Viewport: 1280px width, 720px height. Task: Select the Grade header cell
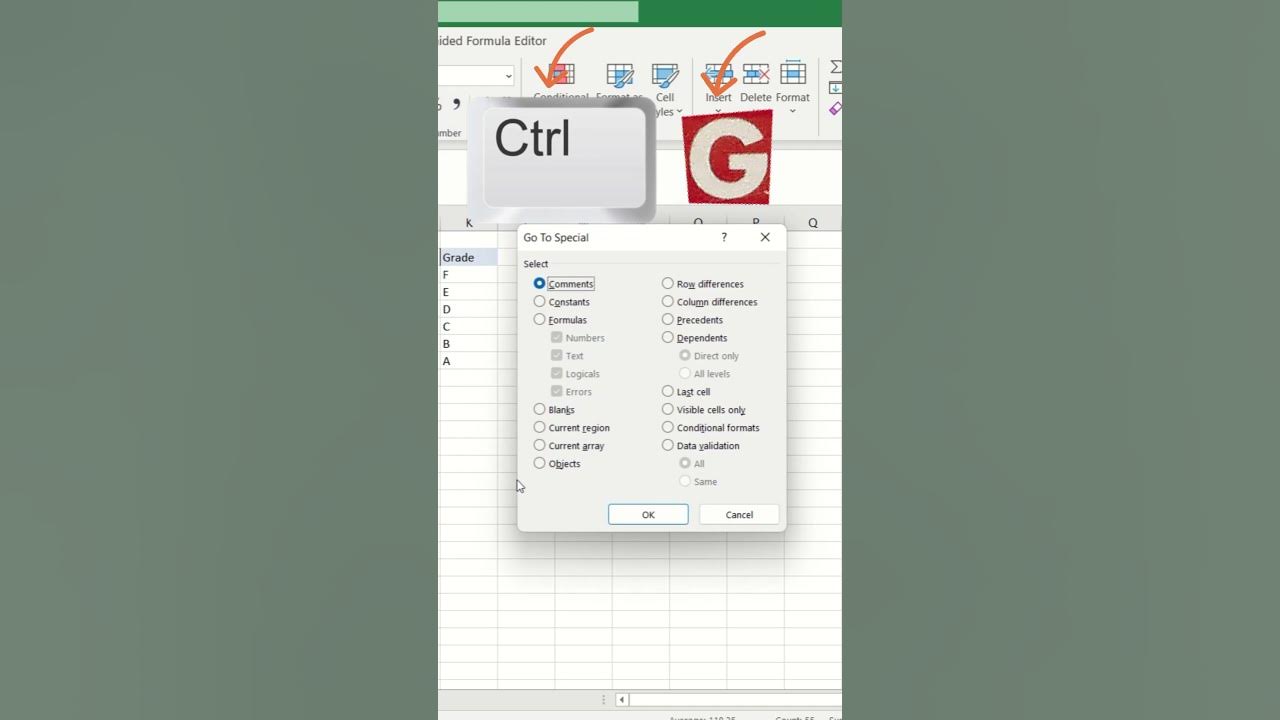pyautogui.click(x=469, y=257)
